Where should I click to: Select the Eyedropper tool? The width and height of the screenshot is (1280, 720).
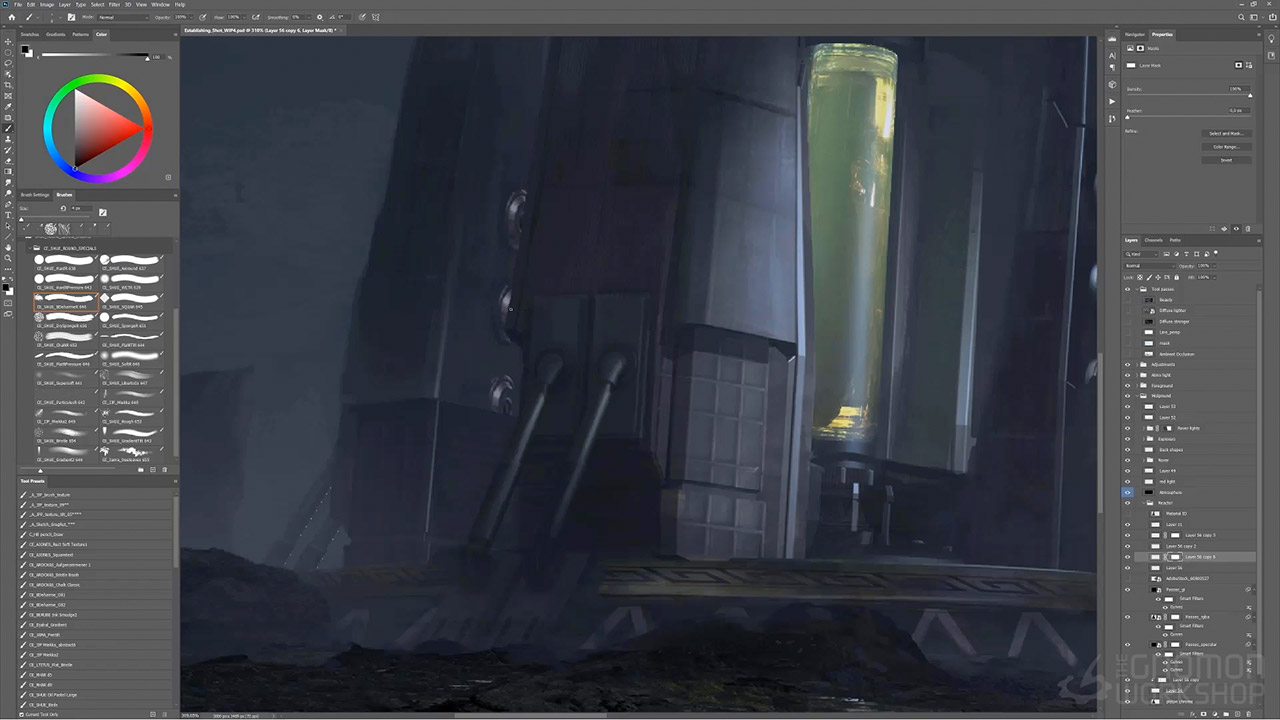[x=8, y=107]
